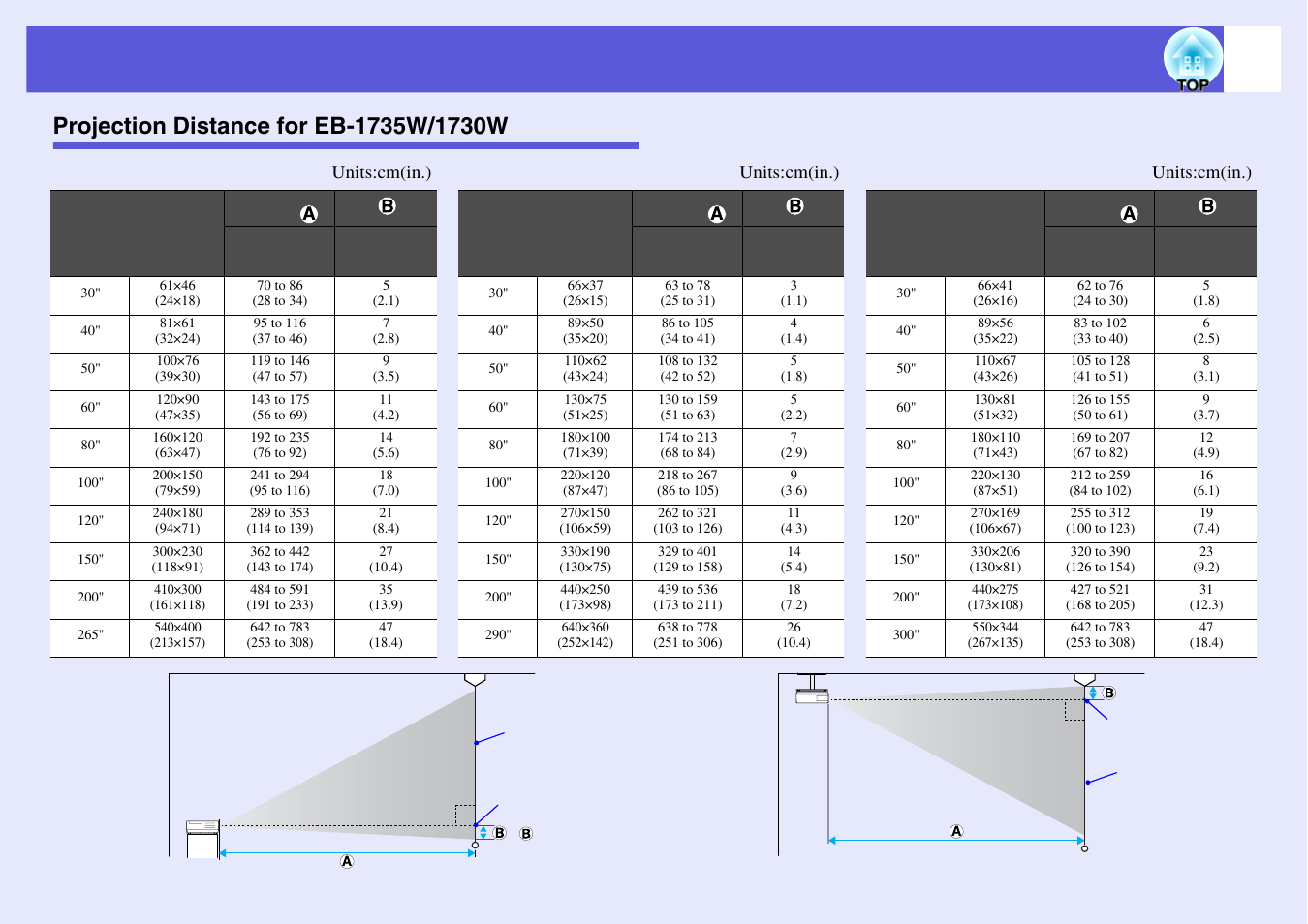This screenshot has height=924, width=1308.
Task: Click the 440×275 (173×108) cell
Action: pos(995,598)
